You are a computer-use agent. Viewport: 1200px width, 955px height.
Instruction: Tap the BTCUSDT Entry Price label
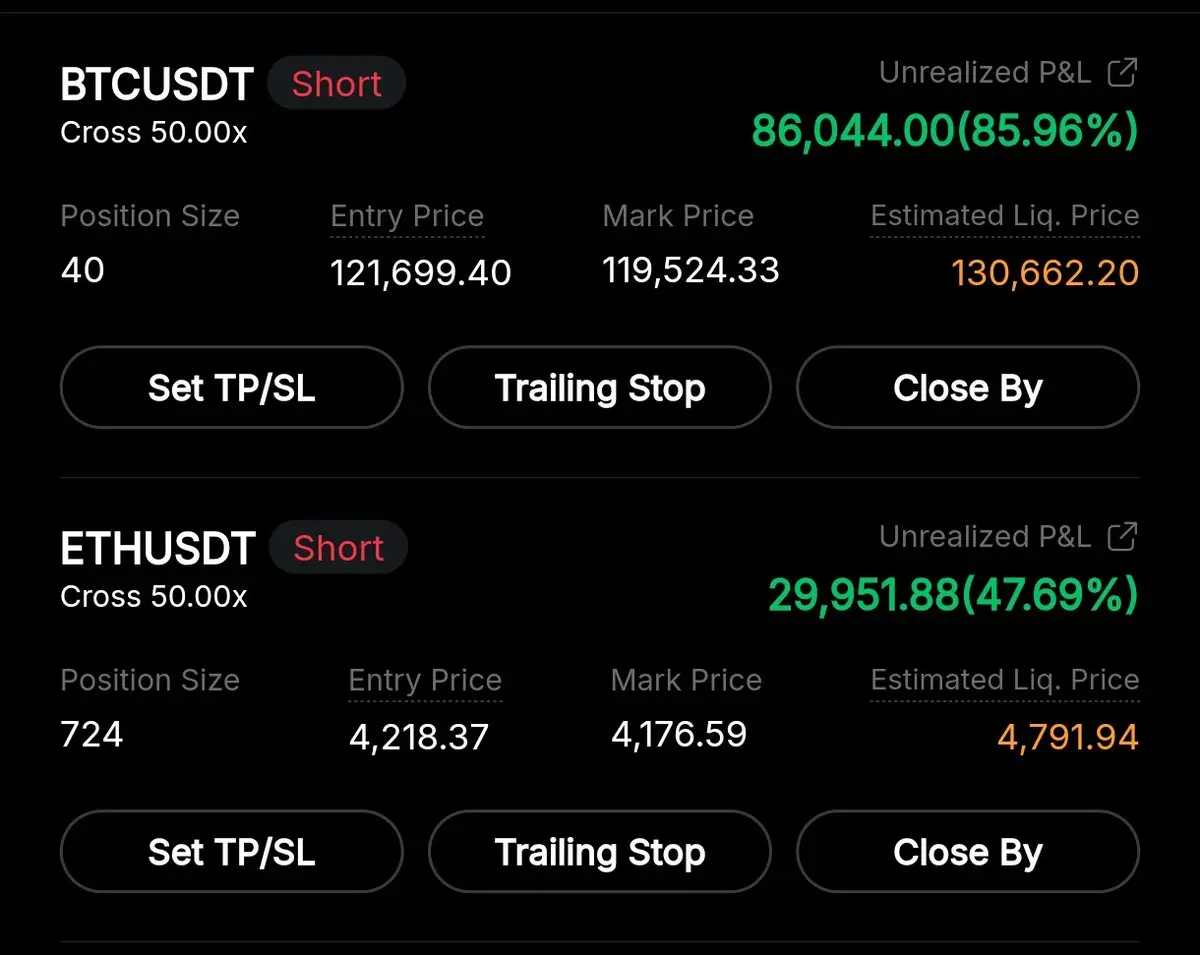tap(407, 216)
